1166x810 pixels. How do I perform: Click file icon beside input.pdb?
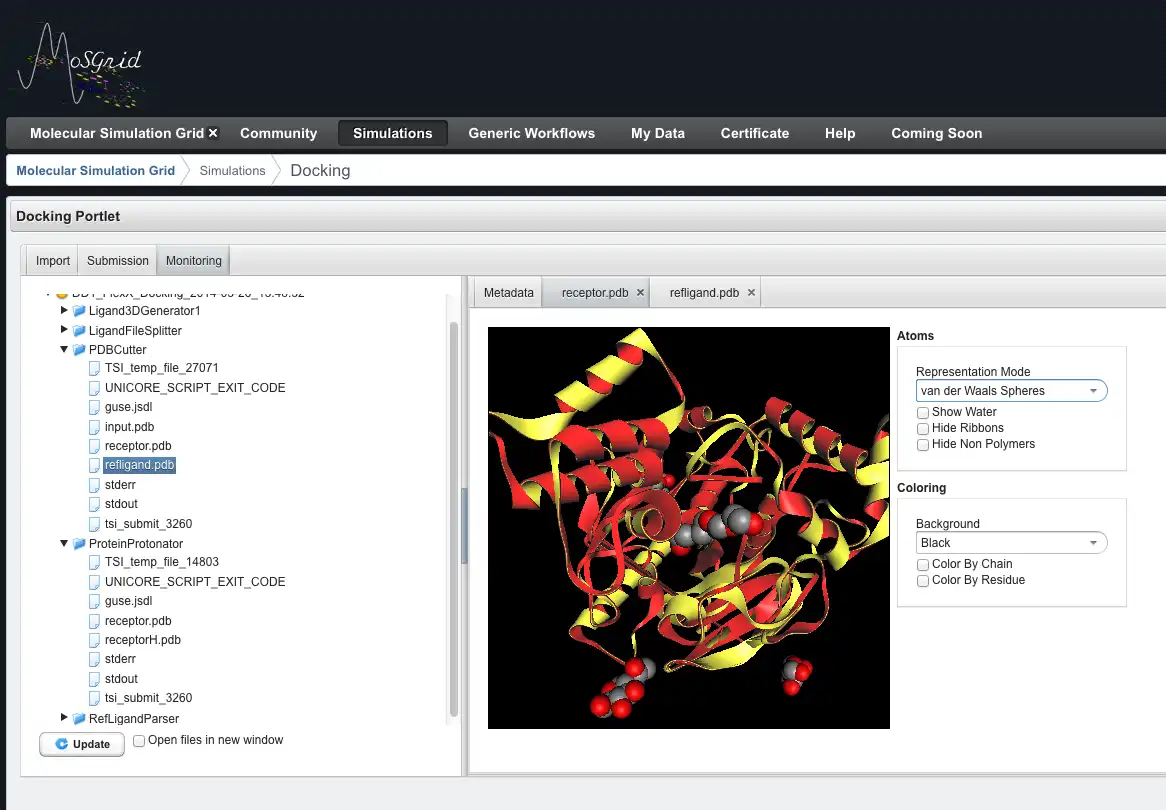[x=94, y=427]
